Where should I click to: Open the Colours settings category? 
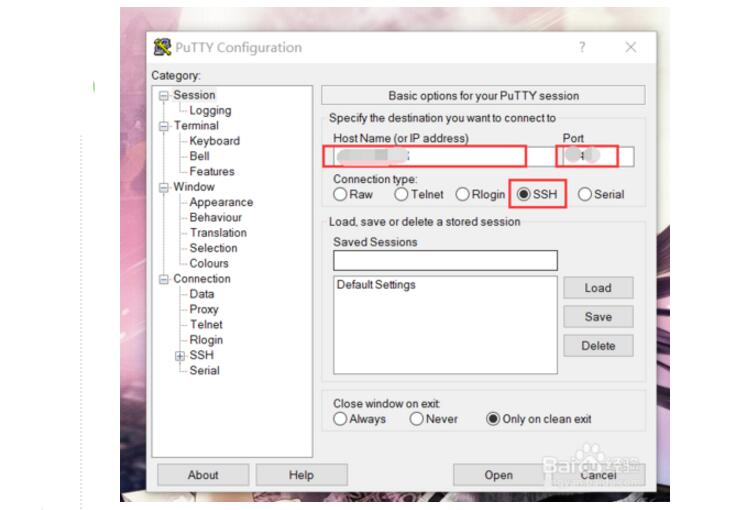209,263
